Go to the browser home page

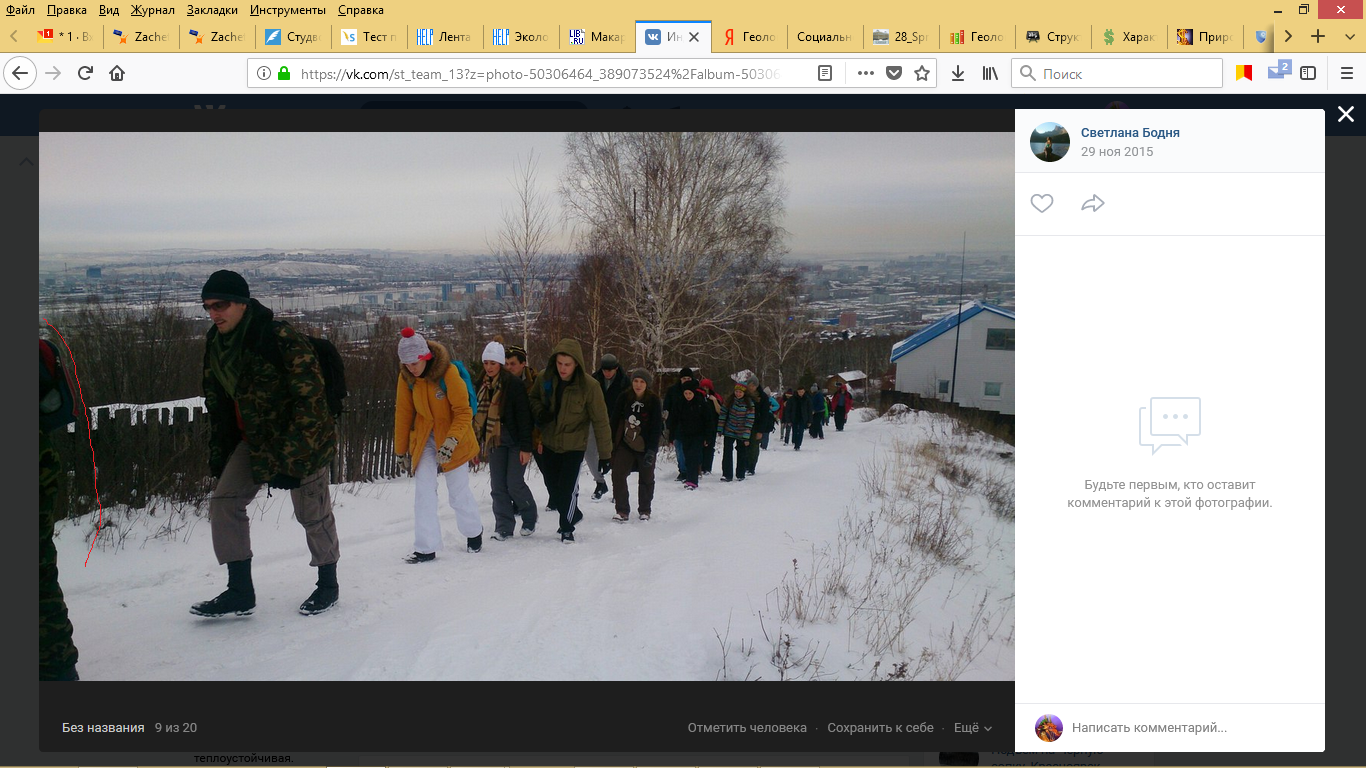click(117, 73)
